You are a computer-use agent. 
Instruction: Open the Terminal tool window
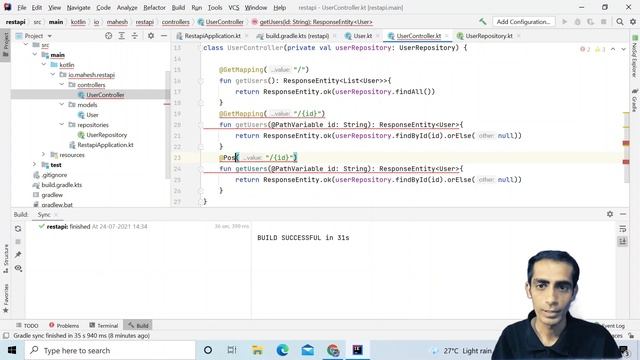coord(104,325)
